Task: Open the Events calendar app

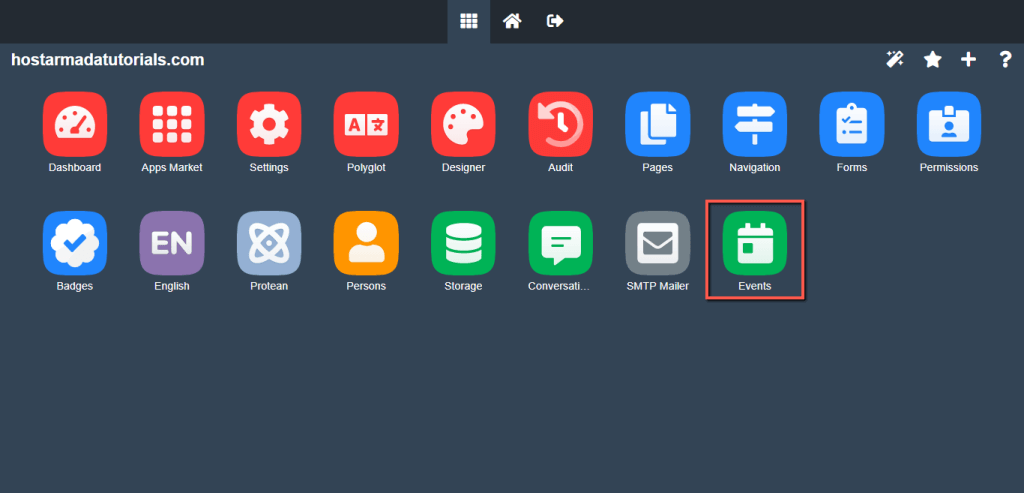Action: click(x=755, y=244)
